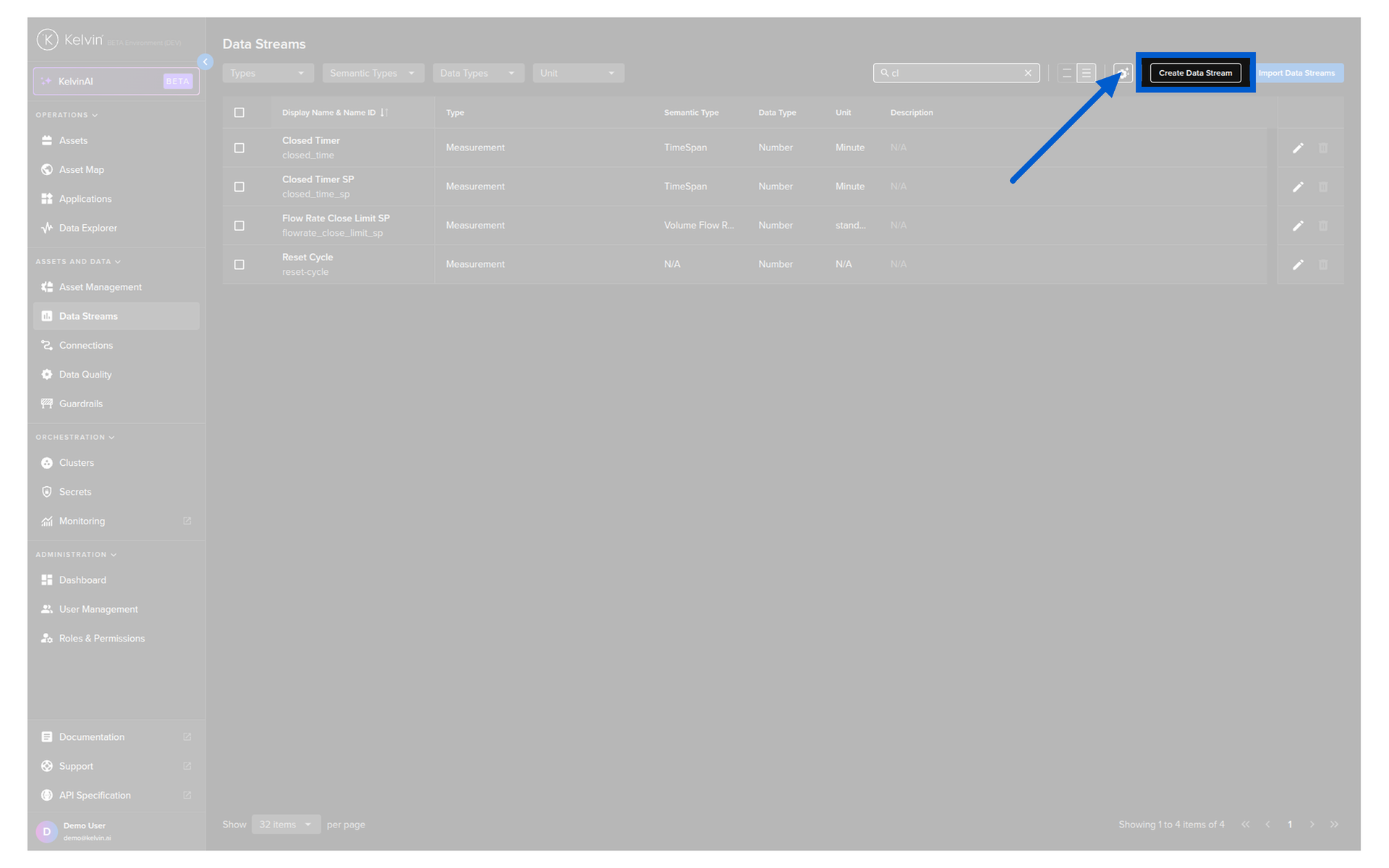Edit the Closed Timer row pencil icon
Viewport: 1389px width, 868px height.
(x=1298, y=148)
